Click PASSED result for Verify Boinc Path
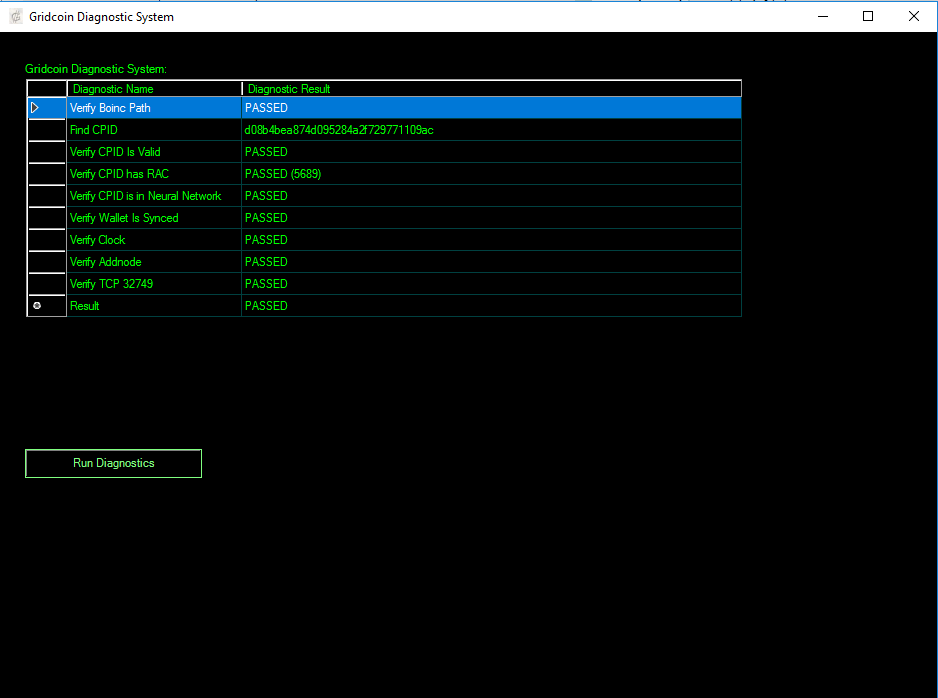 coord(491,108)
